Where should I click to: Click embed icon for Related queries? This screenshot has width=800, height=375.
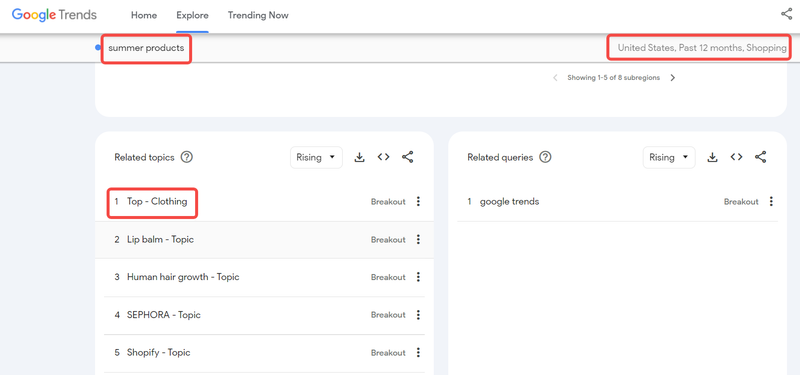pyautogui.click(x=736, y=157)
